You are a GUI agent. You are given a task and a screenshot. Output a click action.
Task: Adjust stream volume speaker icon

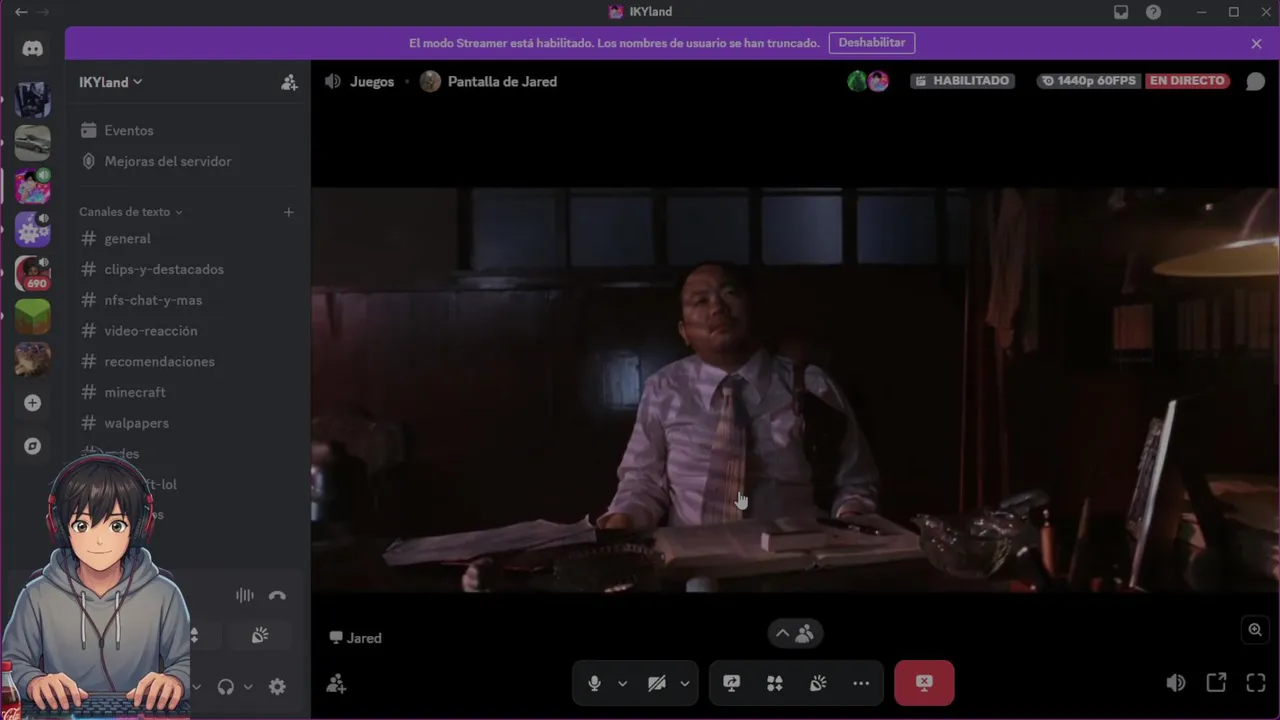1176,683
